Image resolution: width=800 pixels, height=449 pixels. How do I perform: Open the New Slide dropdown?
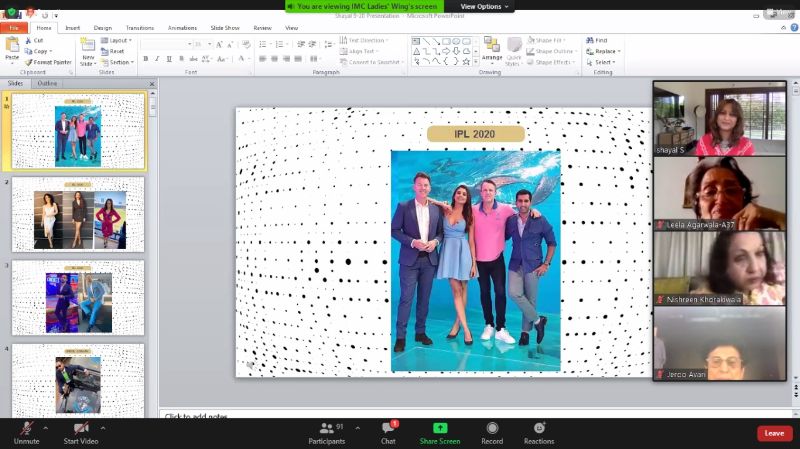[x=88, y=61]
